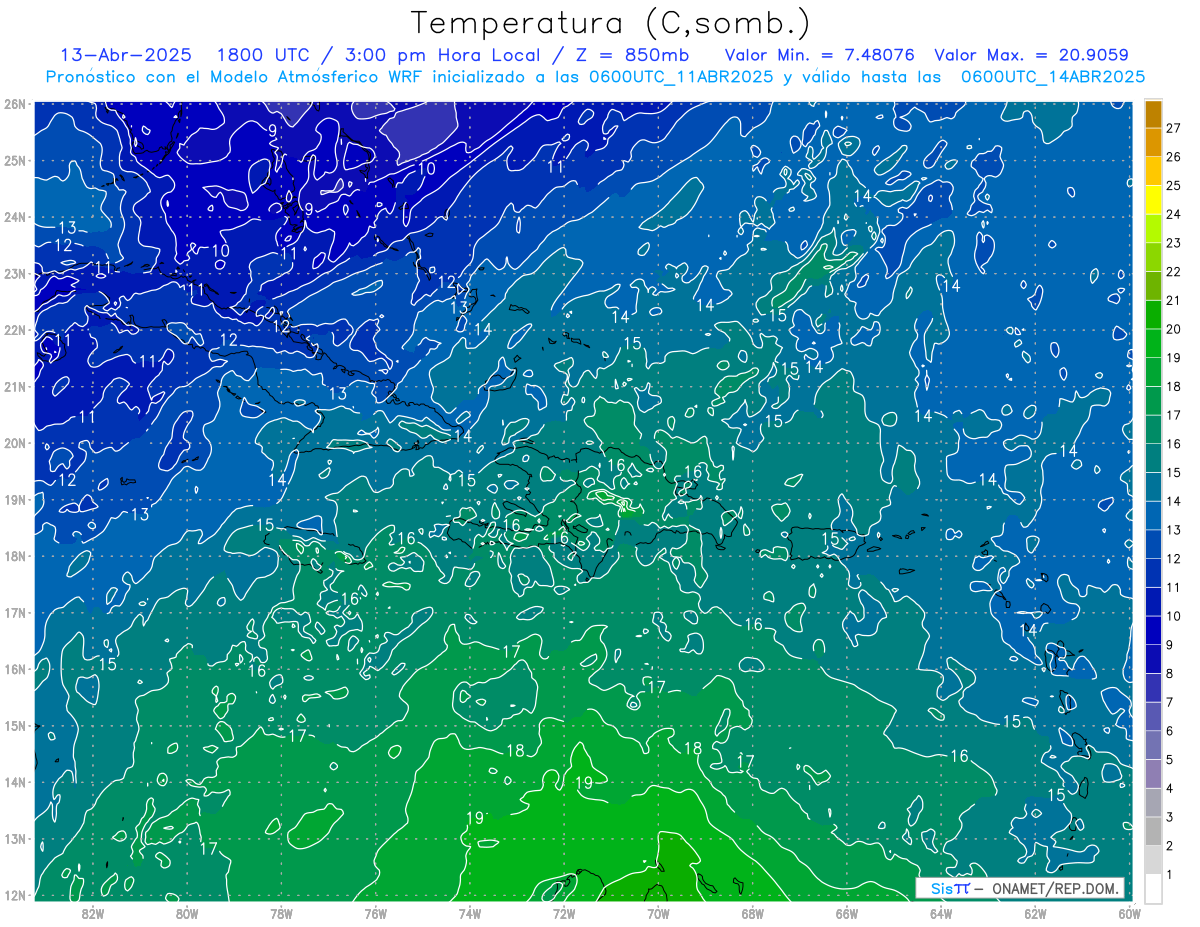
Task: Click the 60W longitude axis label
Action: pyautogui.click(x=1130, y=912)
